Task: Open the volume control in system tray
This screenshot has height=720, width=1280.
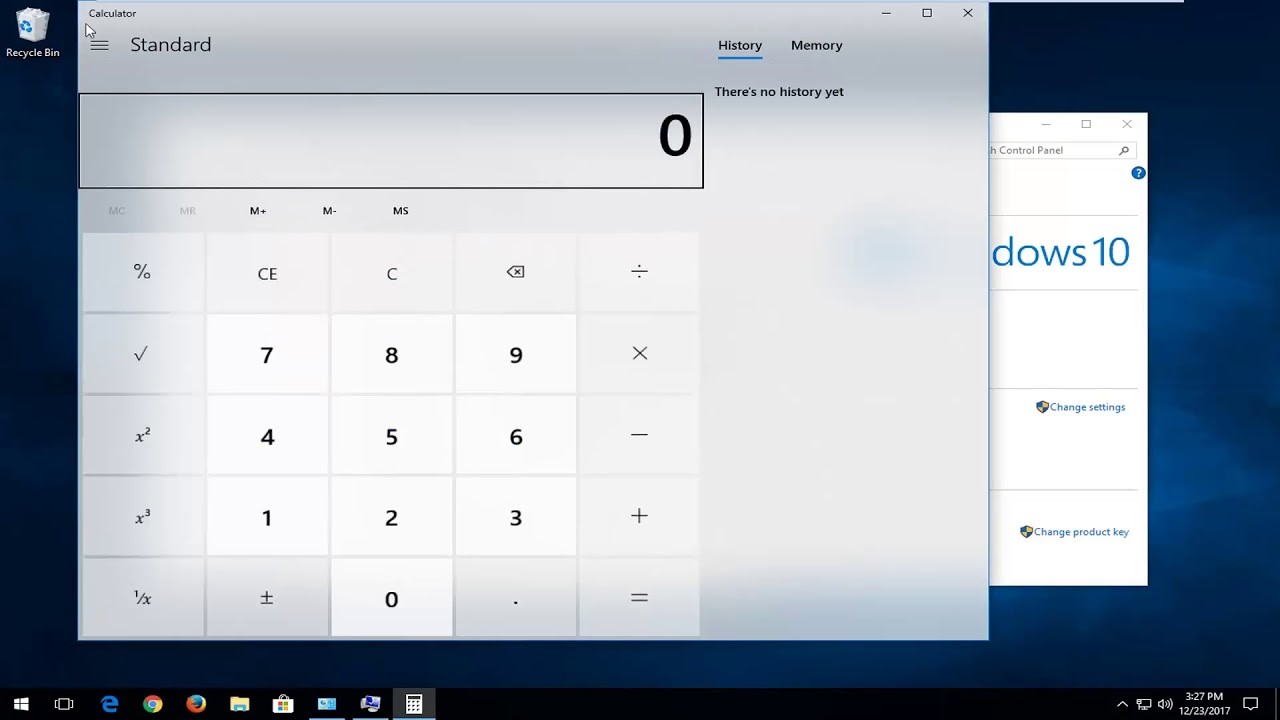Action: coord(1165,704)
